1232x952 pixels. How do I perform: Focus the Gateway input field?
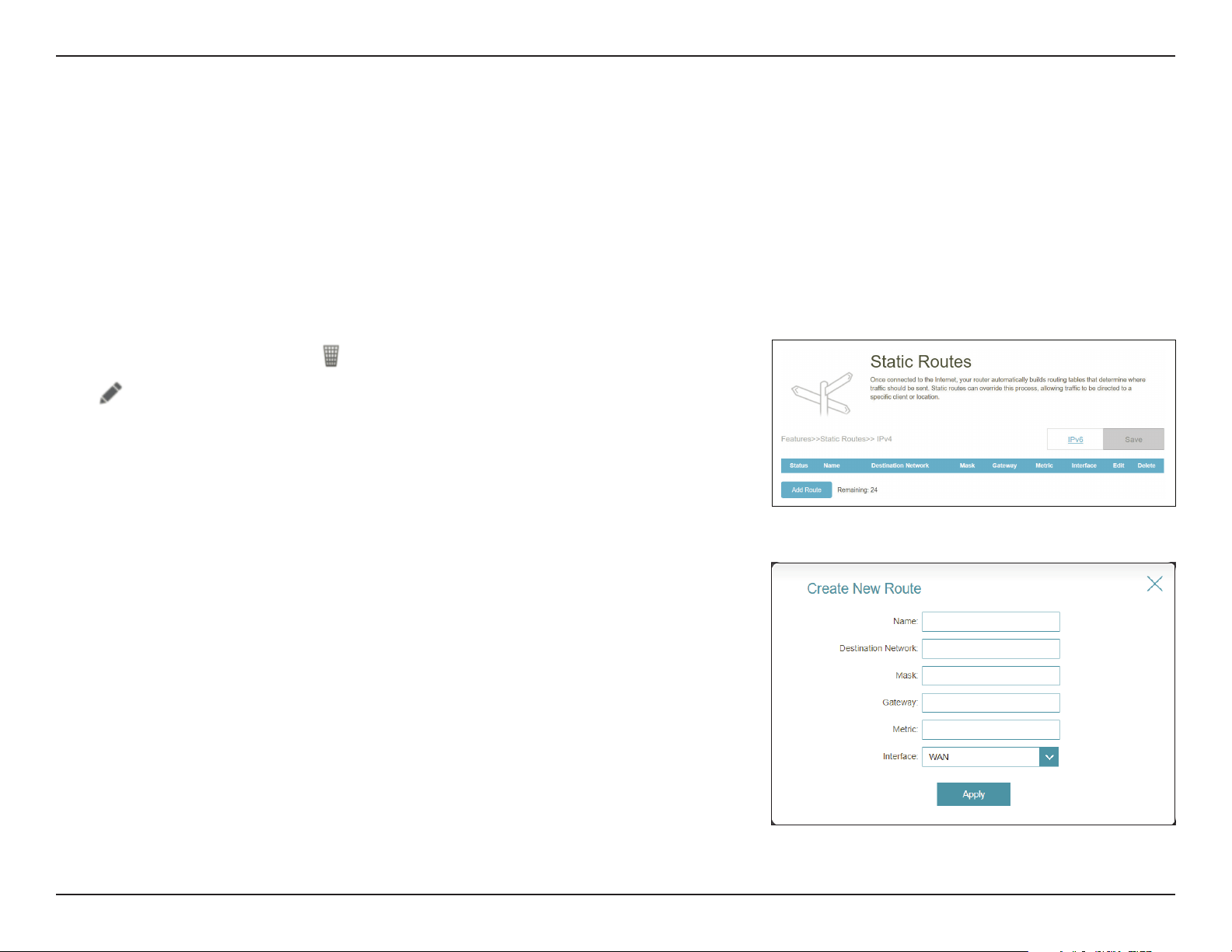coord(990,703)
